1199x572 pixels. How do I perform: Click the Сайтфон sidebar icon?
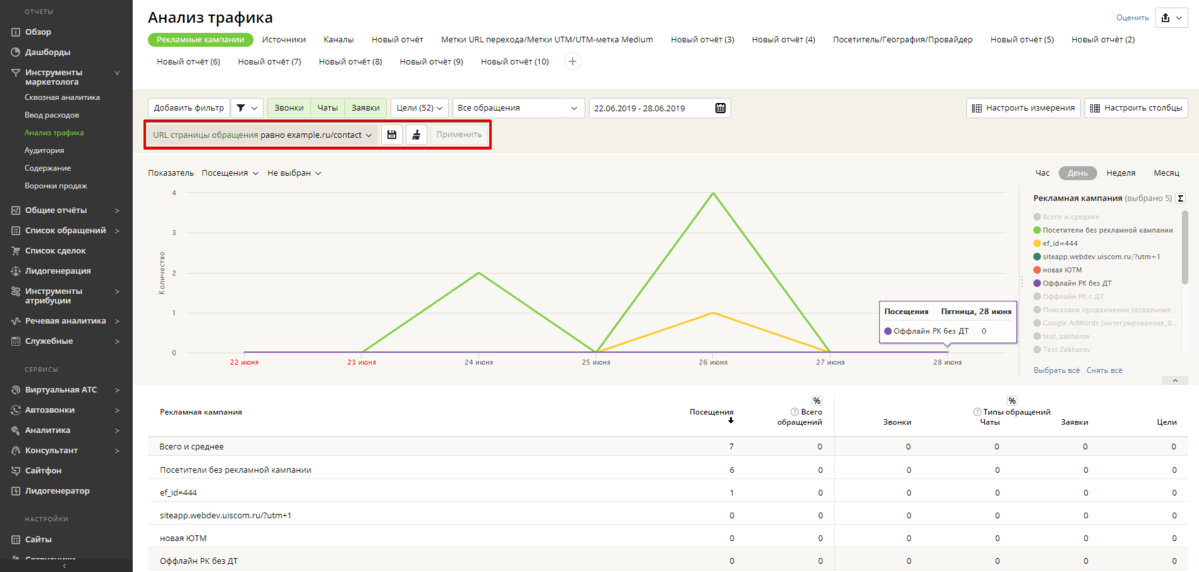point(15,470)
